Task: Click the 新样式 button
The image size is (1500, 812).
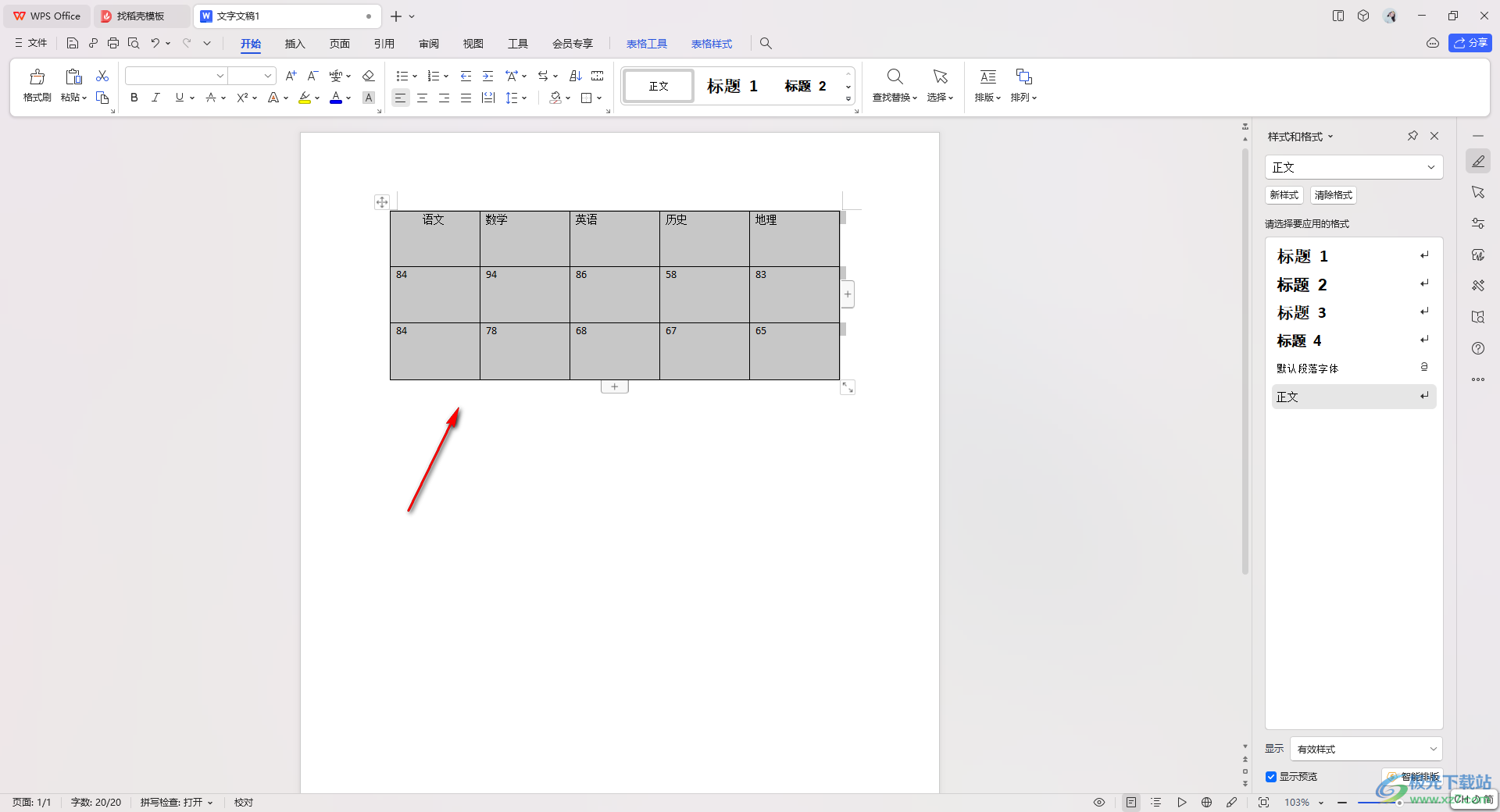Action: 1284,195
